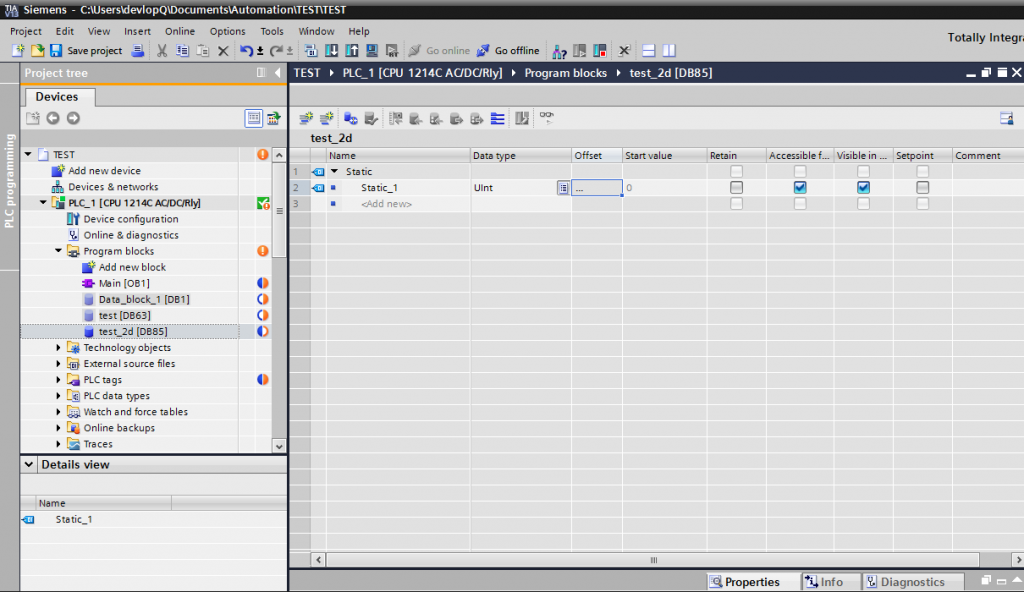Open the Project menu
This screenshot has width=1024, height=592.
tap(25, 31)
